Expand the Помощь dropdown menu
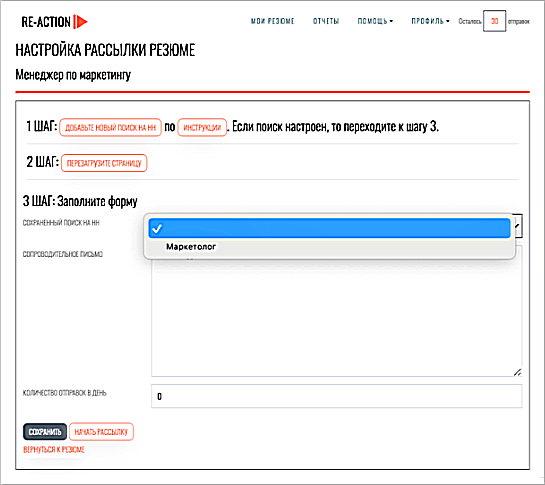Viewport: 545px width, 485px height. (375, 21)
